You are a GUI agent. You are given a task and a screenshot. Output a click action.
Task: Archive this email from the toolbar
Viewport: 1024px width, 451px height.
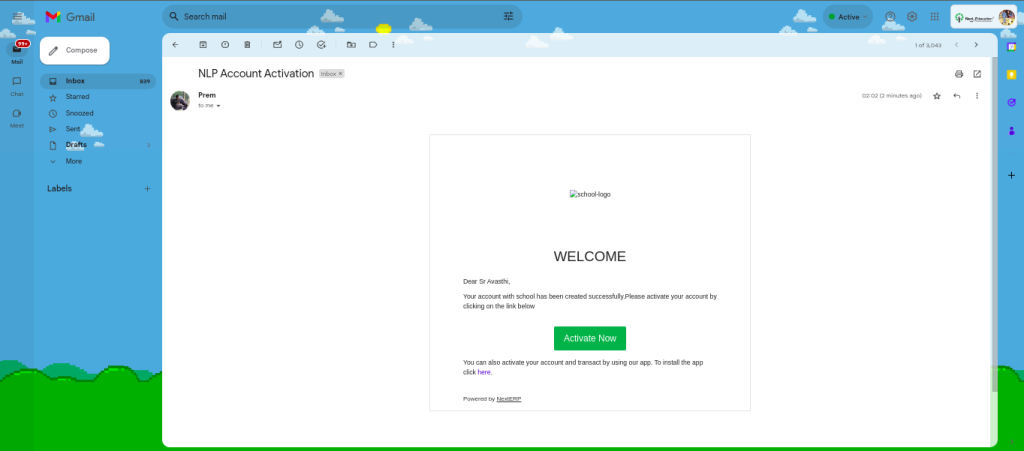click(203, 45)
